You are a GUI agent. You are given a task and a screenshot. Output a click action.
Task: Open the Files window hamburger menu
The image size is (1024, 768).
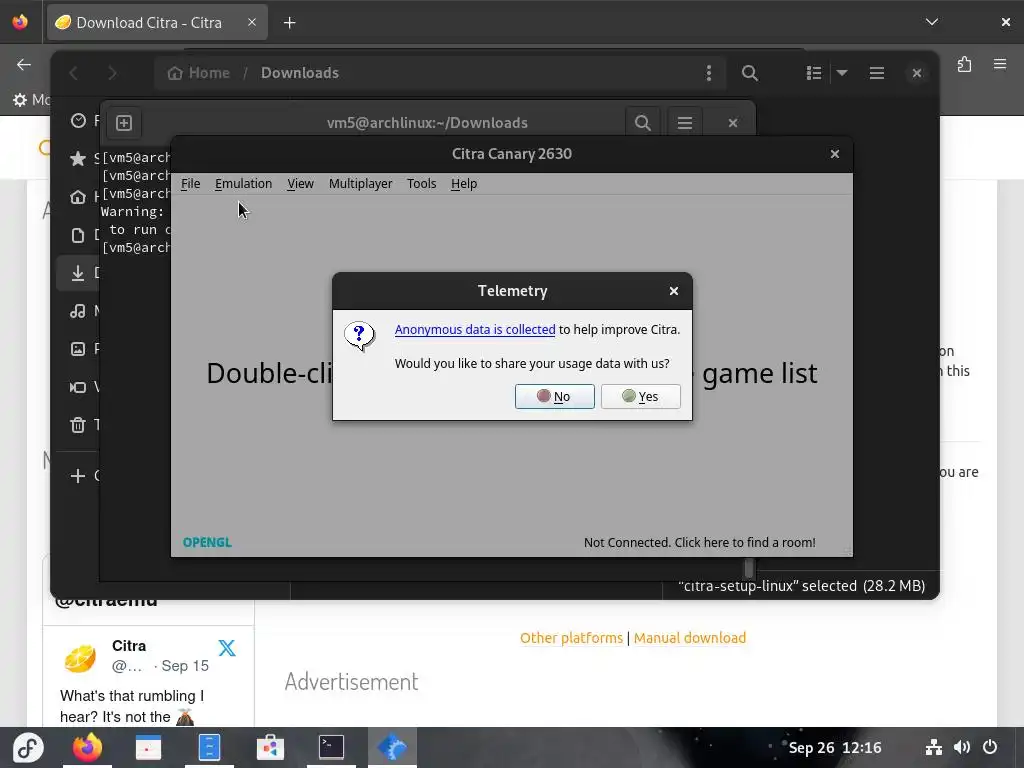point(877,73)
